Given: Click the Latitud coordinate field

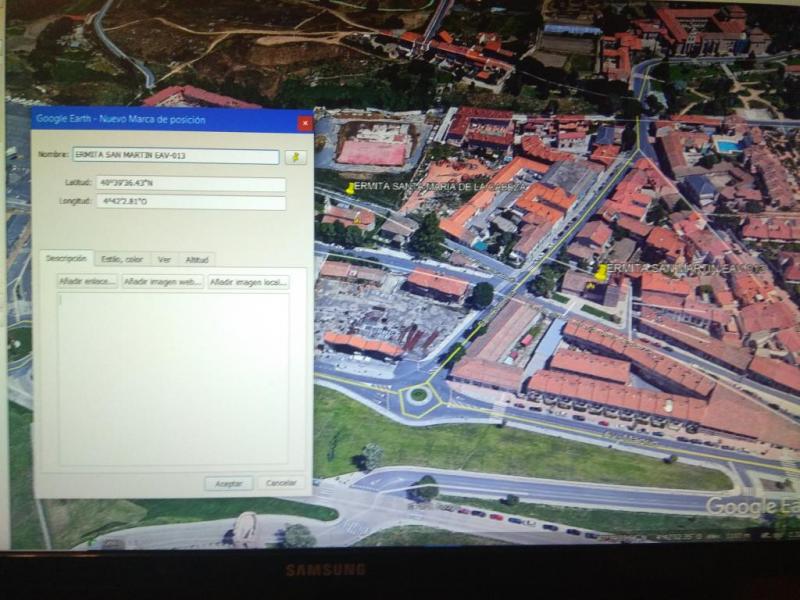Looking at the screenshot, I should [x=190, y=184].
